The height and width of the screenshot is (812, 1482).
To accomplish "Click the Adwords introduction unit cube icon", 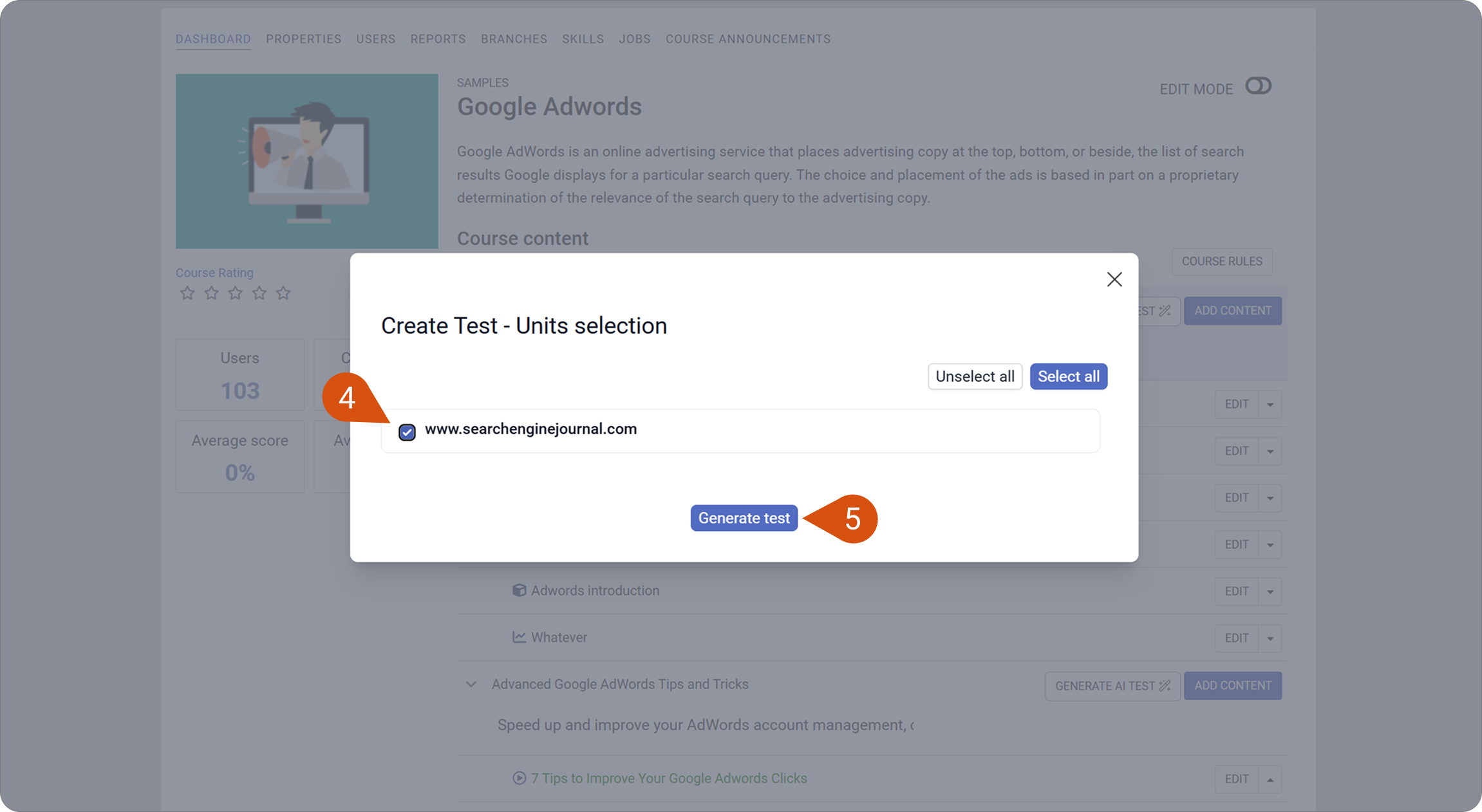I will (x=519, y=591).
